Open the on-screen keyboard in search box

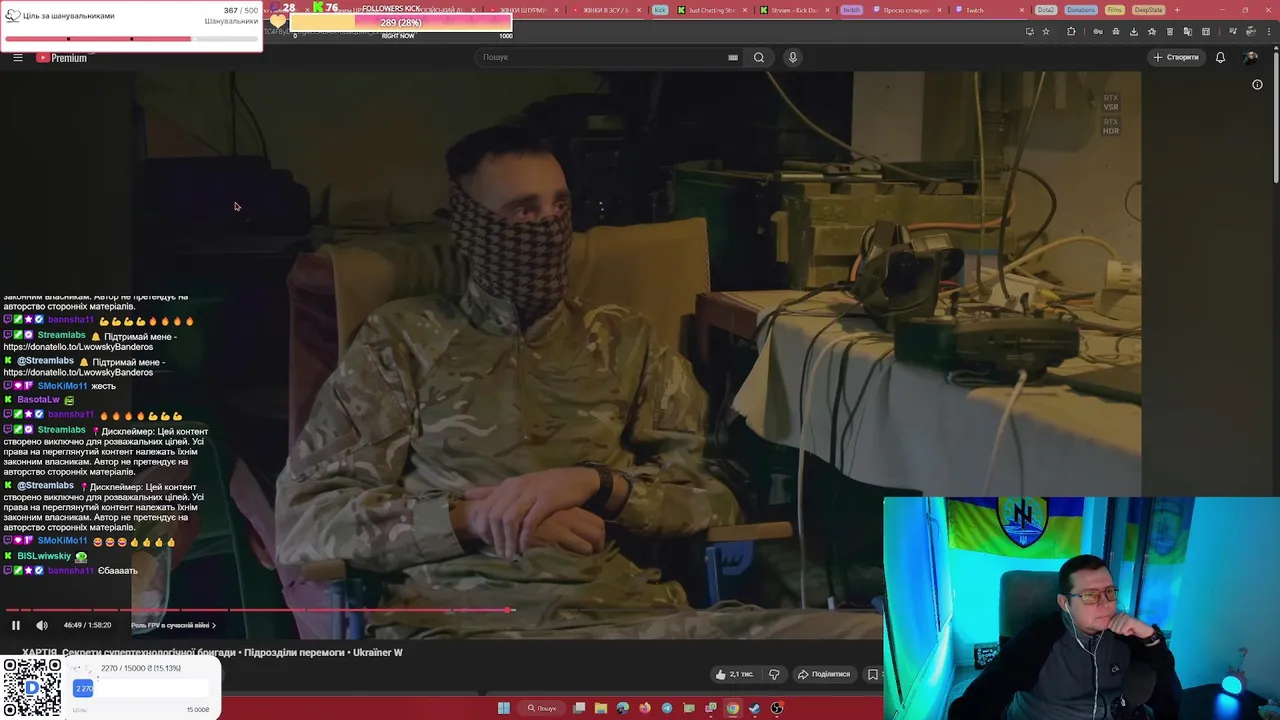[x=733, y=57]
